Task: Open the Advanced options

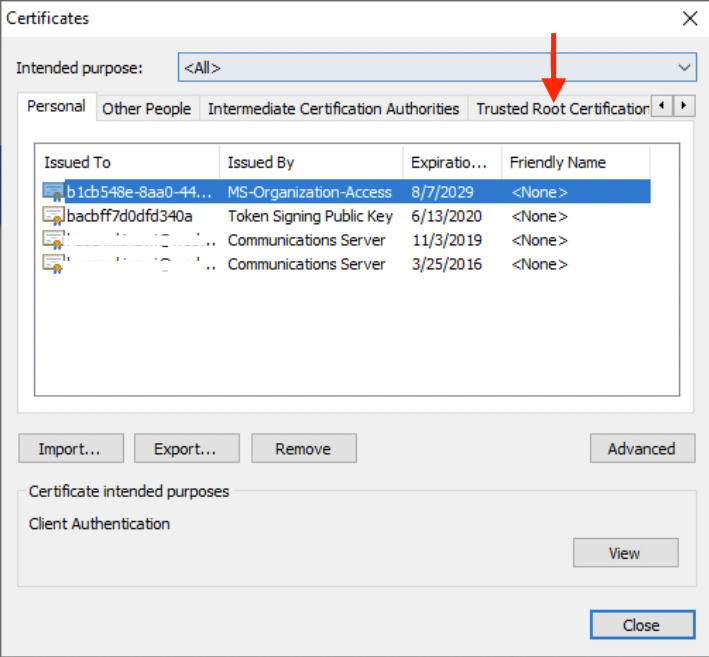Action: (x=641, y=449)
